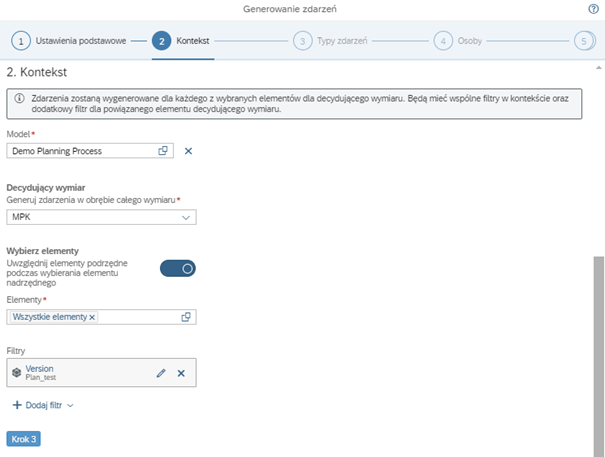The height and width of the screenshot is (457, 605).
Task: Toggle the include child elements switch
Action: click(x=178, y=268)
